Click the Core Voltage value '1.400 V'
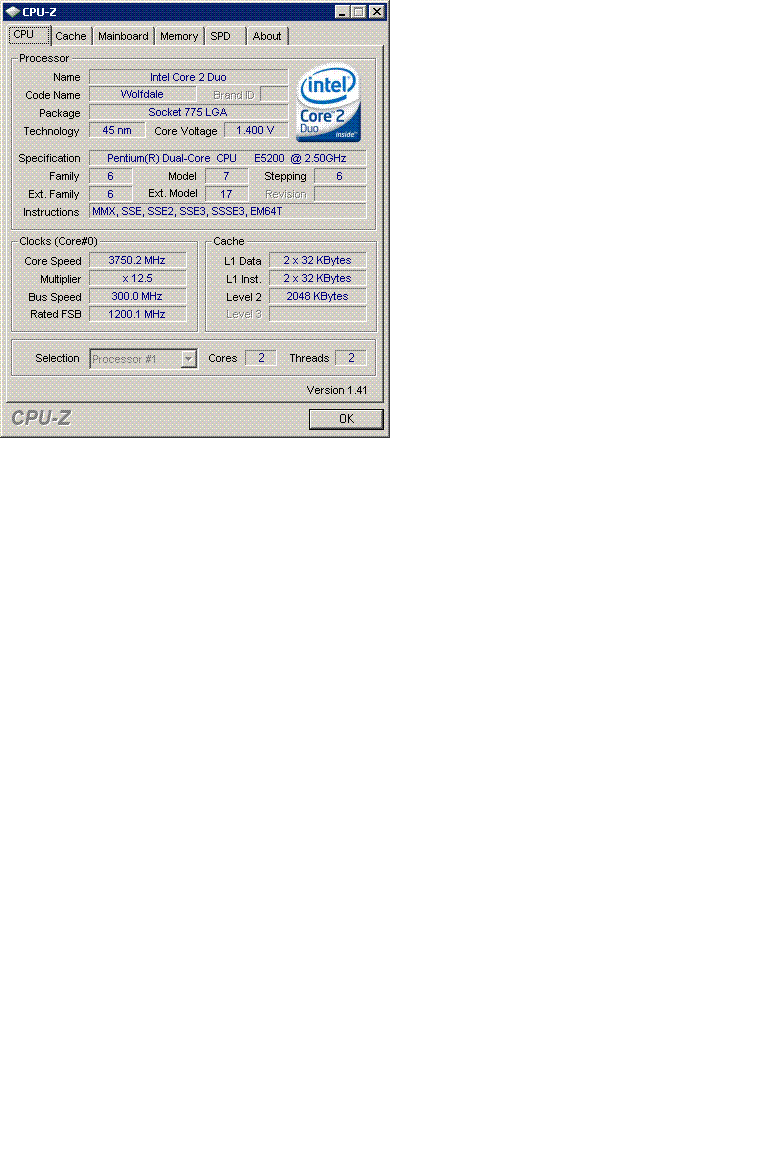The width and height of the screenshot is (768, 1157). pos(255,130)
